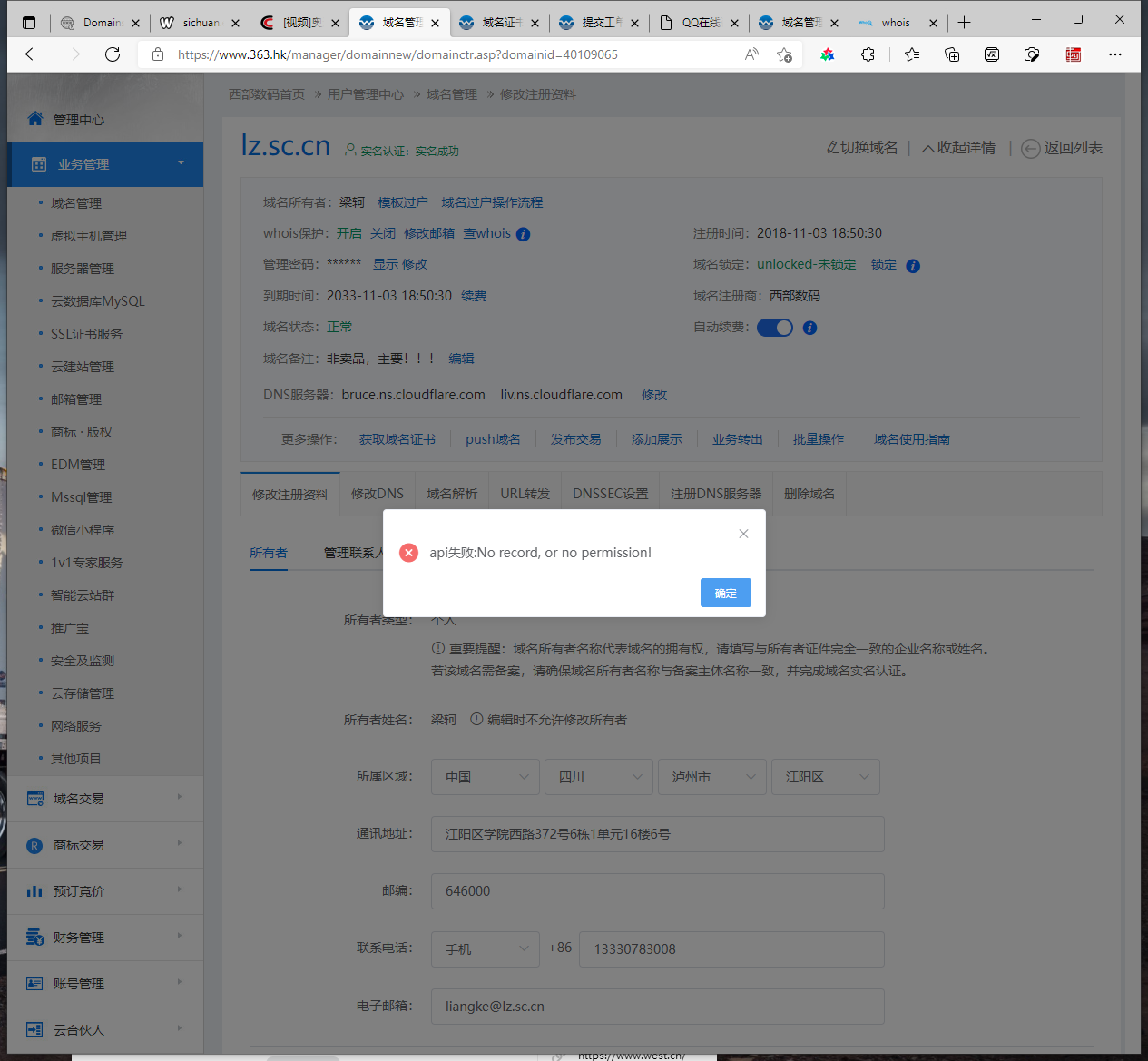The height and width of the screenshot is (1061, 1148).
Task: Click info icon beside 域名锁定
Action: pos(913,266)
